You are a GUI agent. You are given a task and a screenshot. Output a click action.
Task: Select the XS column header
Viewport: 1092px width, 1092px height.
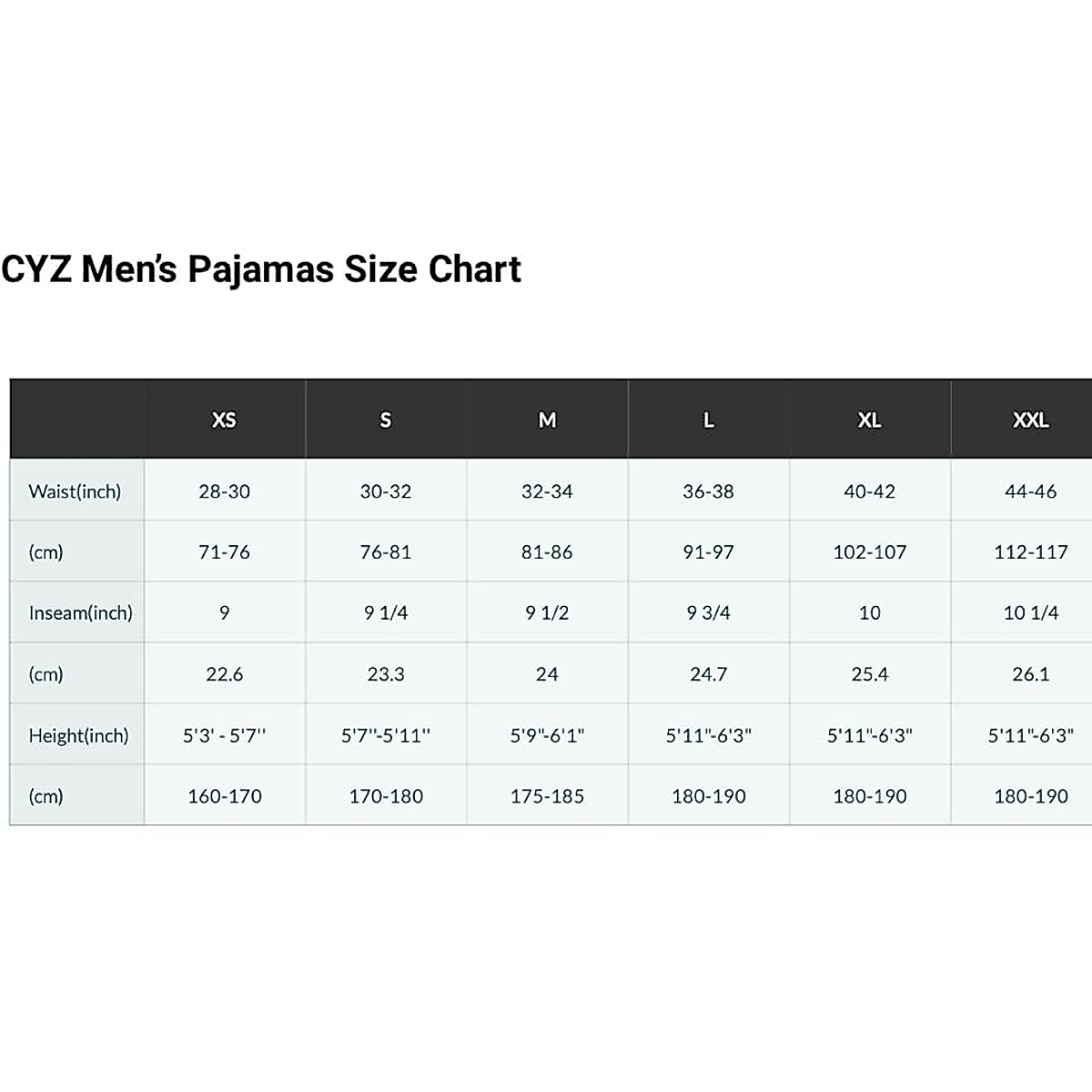coord(224,420)
